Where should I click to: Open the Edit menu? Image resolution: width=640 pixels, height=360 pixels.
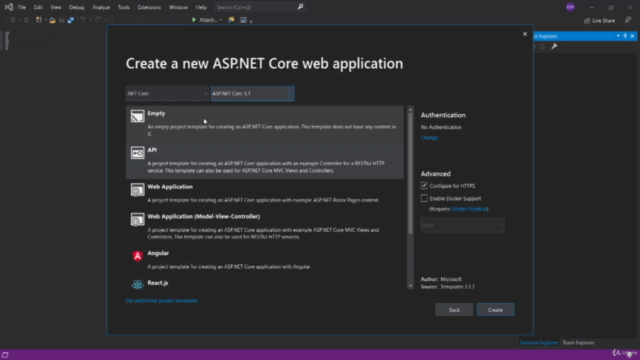point(38,7)
